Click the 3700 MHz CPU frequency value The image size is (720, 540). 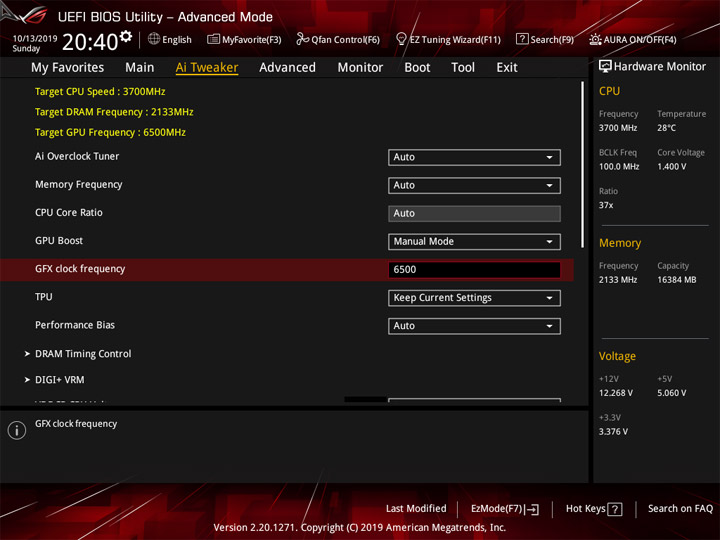point(618,128)
